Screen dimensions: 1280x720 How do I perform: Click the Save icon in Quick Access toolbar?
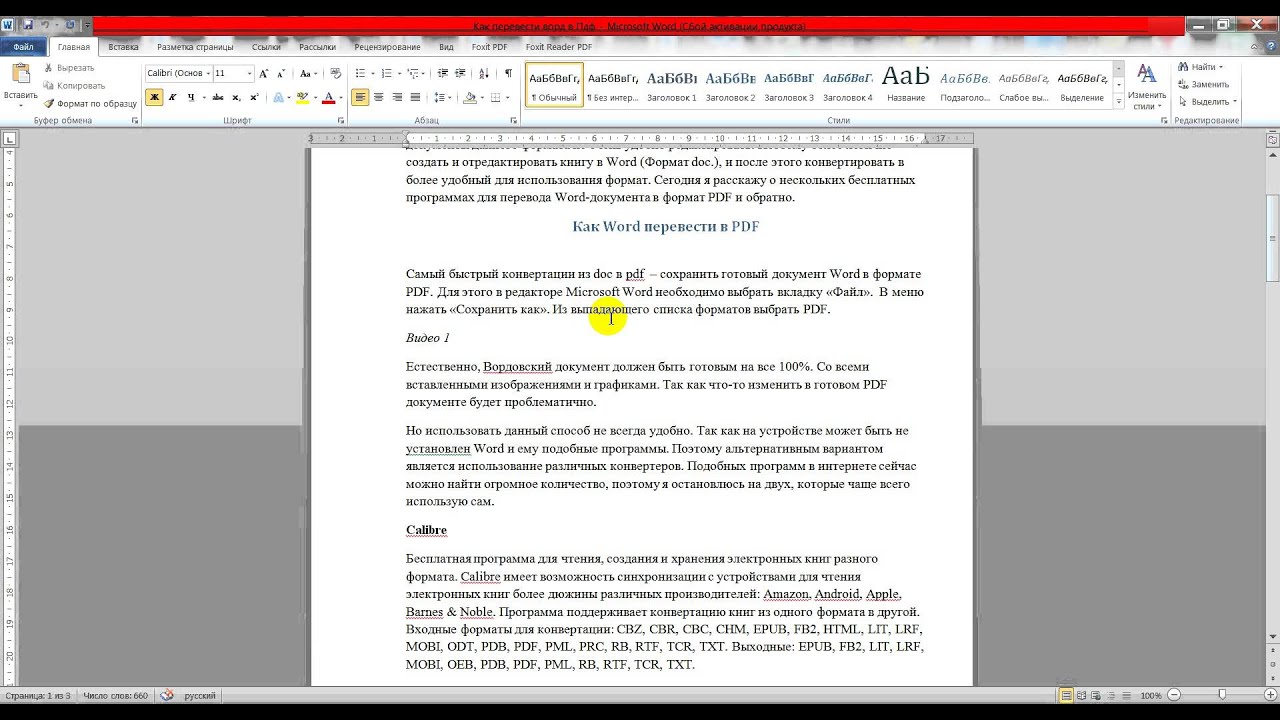(27, 25)
